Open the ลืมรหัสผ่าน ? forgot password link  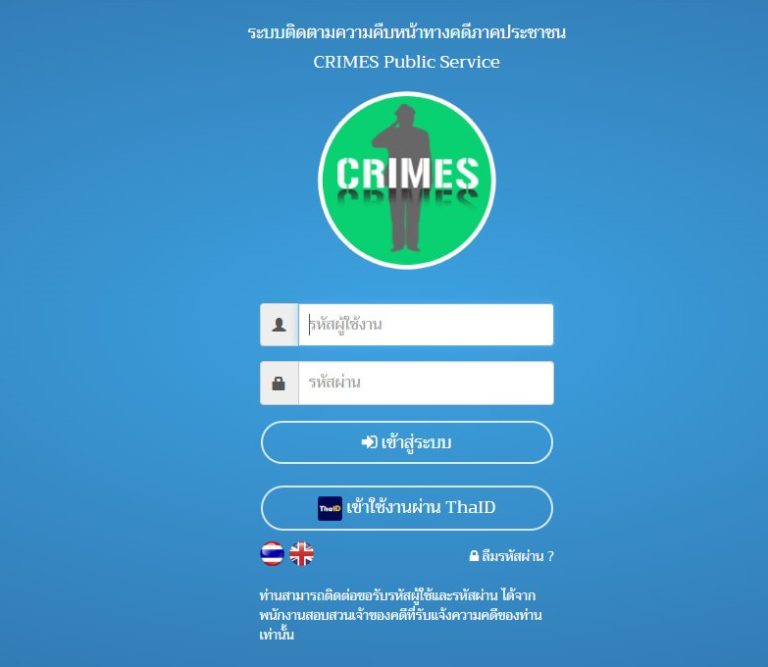coord(511,556)
